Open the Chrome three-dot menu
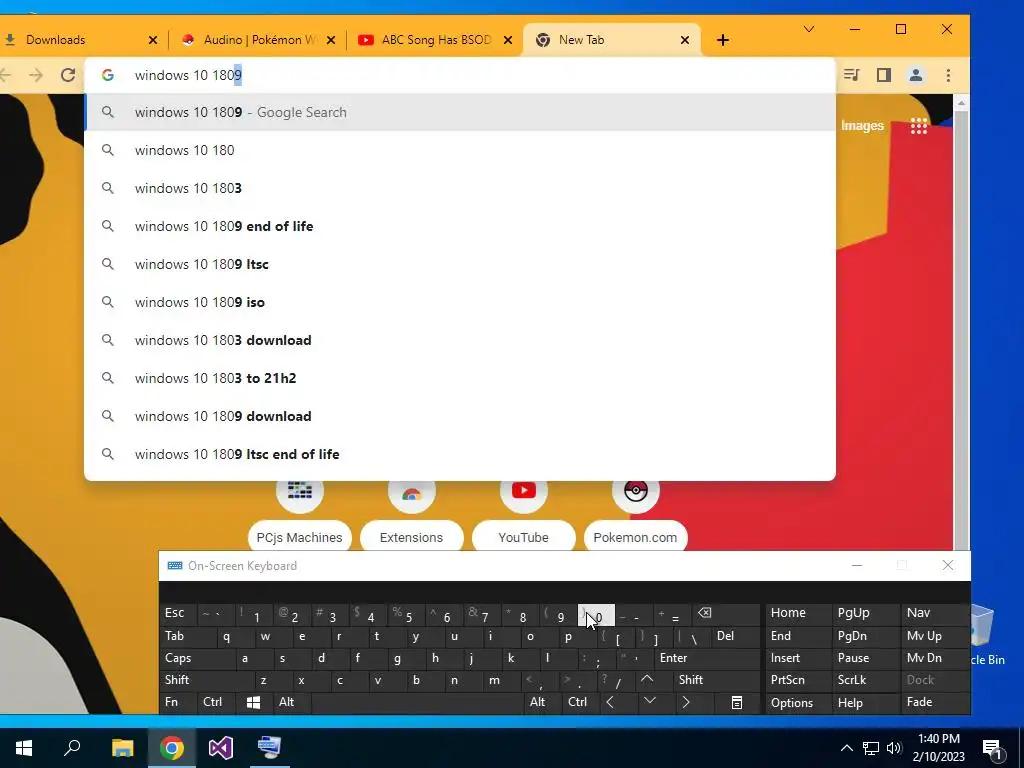 [x=948, y=75]
